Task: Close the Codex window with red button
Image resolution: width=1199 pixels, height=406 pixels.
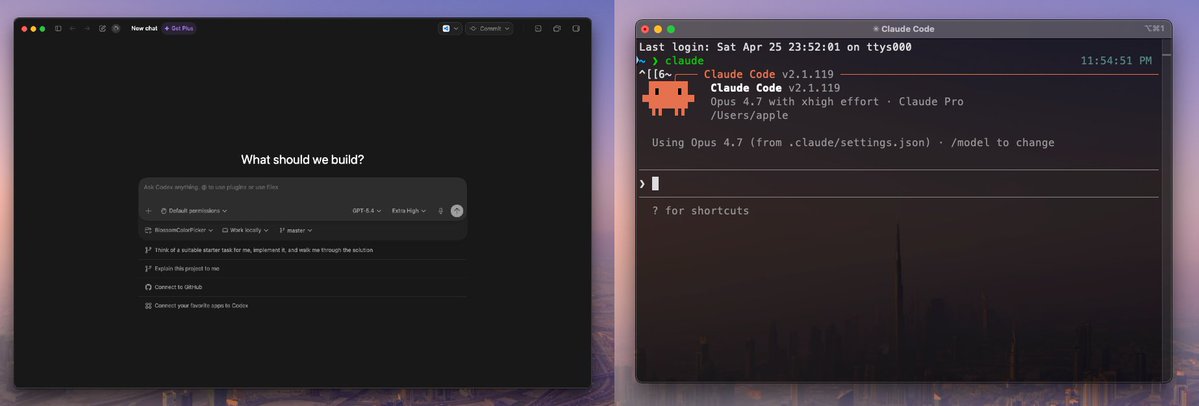Action: click(x=24, y=28)
